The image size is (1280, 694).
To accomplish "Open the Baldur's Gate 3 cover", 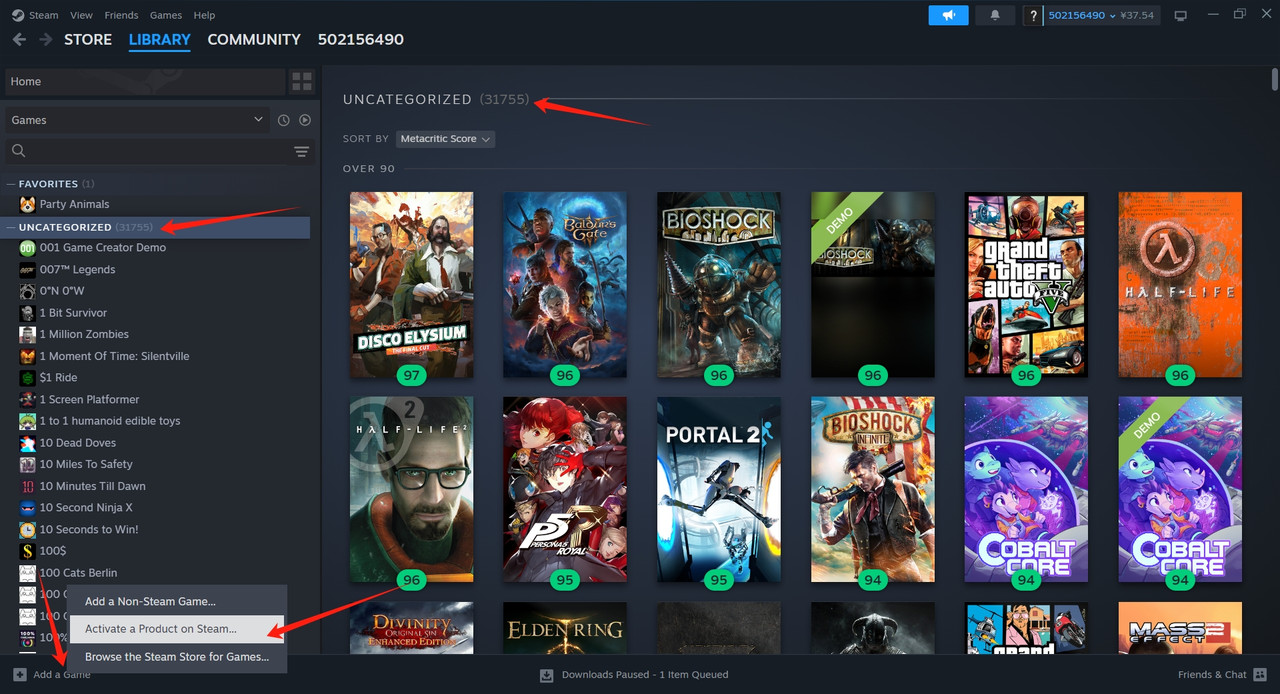I will coord(565,285).
